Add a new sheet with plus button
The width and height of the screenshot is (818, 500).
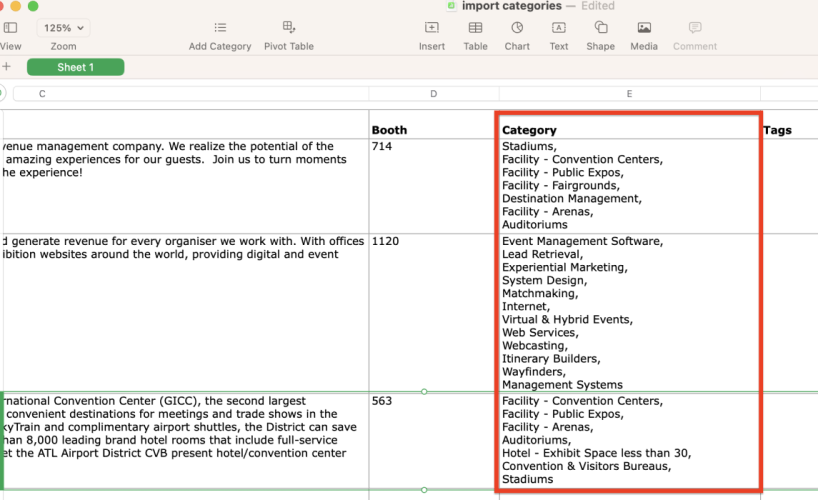[x=6, y=67]
